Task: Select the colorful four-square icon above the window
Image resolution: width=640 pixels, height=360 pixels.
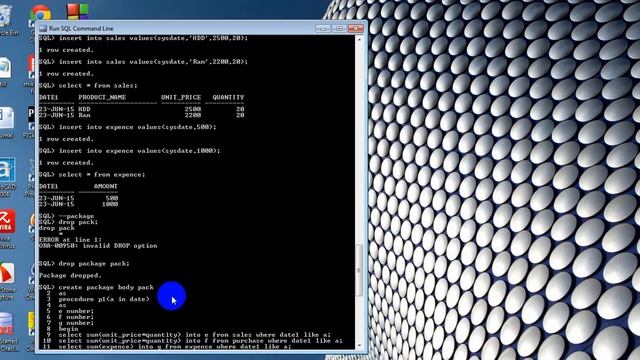Action: click(x=77, y=12)
